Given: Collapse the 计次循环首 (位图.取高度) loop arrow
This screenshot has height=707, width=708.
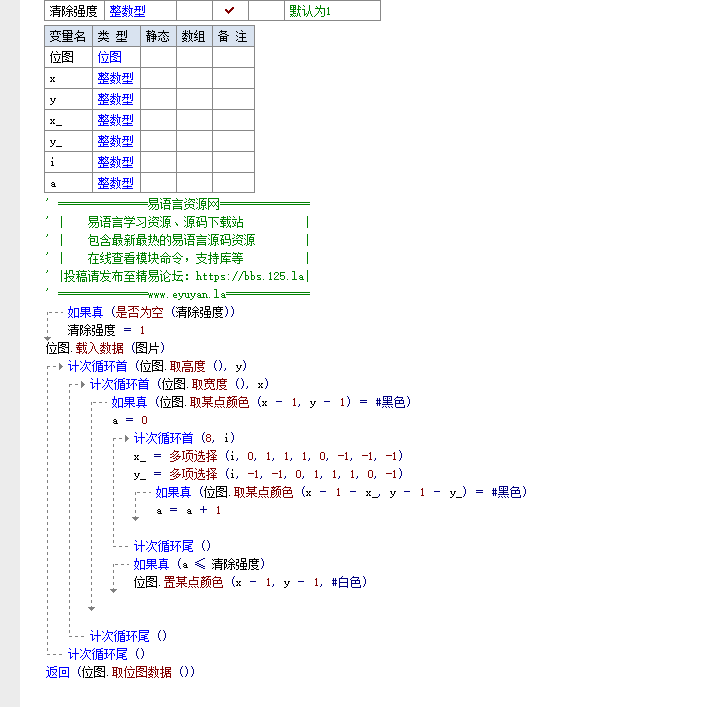Looking at the screenshot, I should point(61,366).
